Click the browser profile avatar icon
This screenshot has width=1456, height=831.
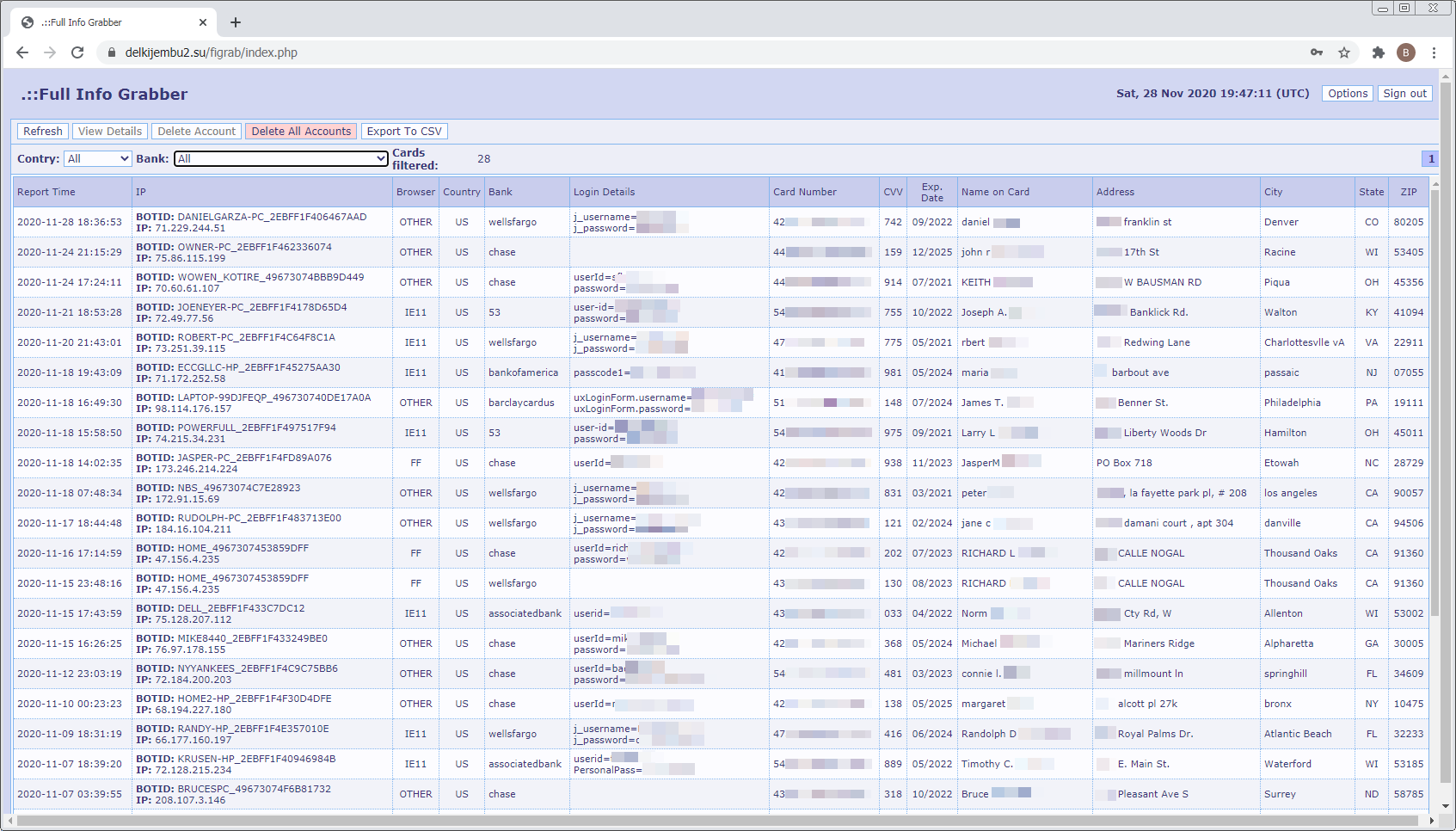(1406, 52)
